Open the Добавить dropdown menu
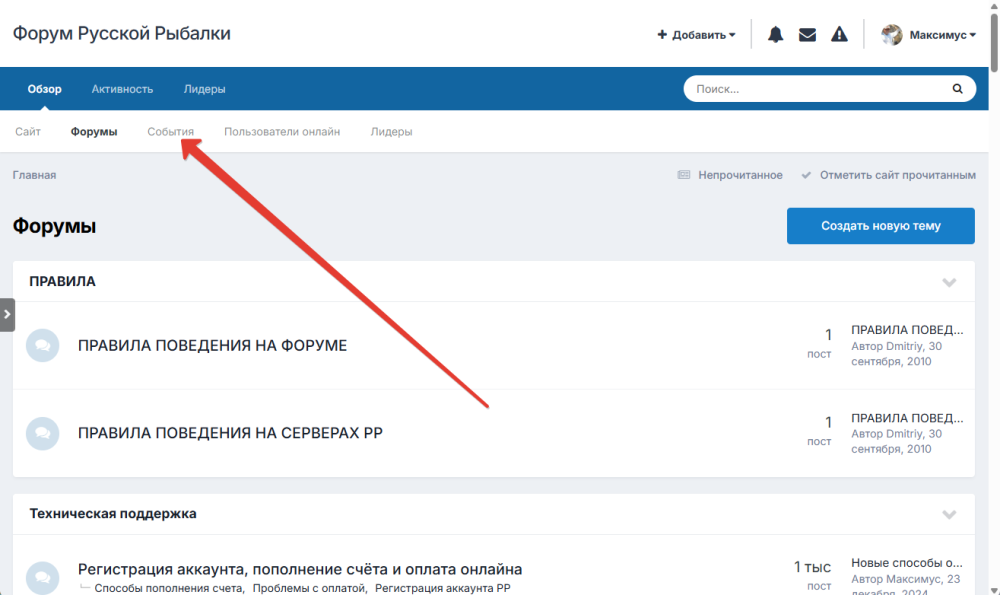Image resolution: width=1000 pixels, height=595 pixels. coord(696,35)
